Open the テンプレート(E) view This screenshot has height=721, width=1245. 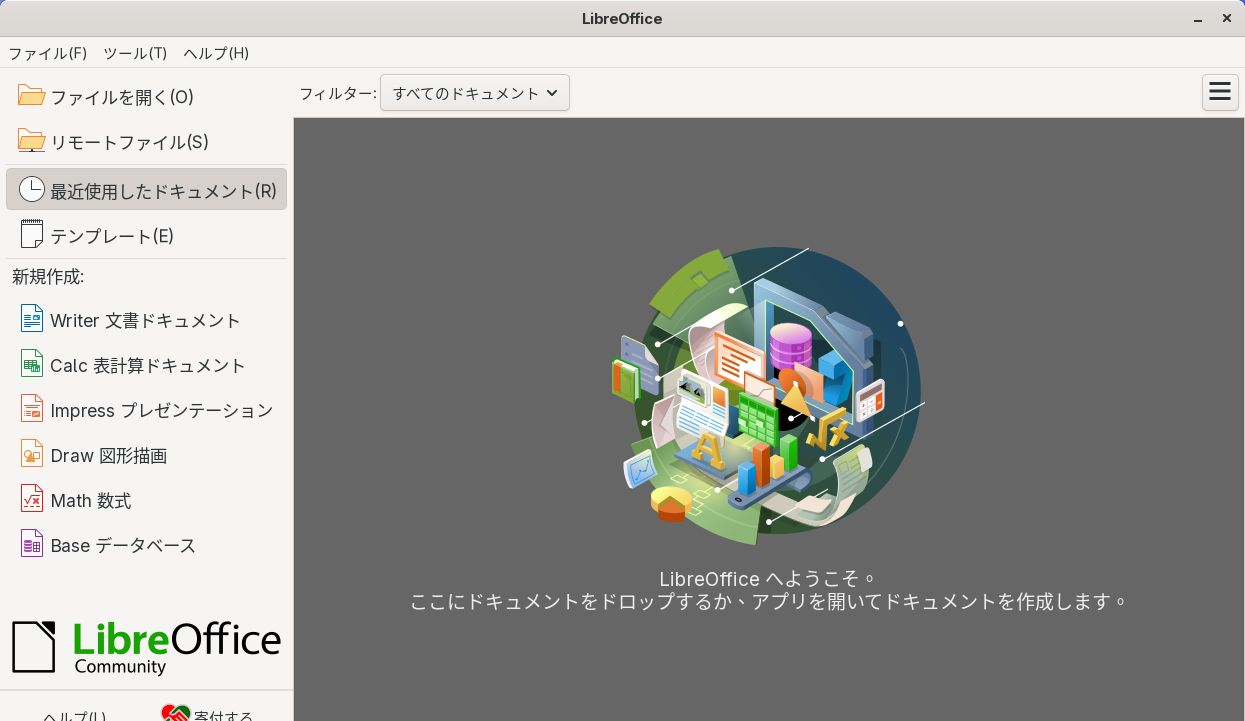[146, 235]
